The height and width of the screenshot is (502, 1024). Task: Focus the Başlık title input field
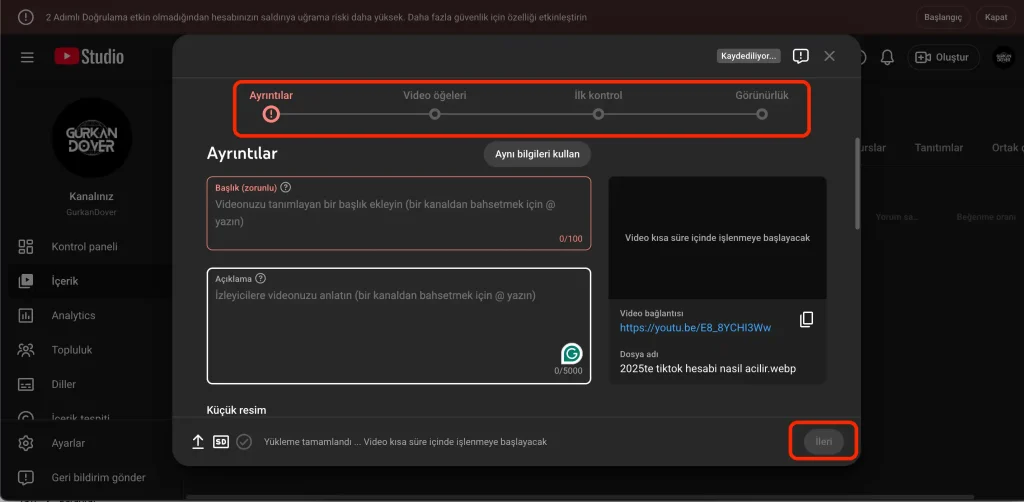tap(399, 213)
